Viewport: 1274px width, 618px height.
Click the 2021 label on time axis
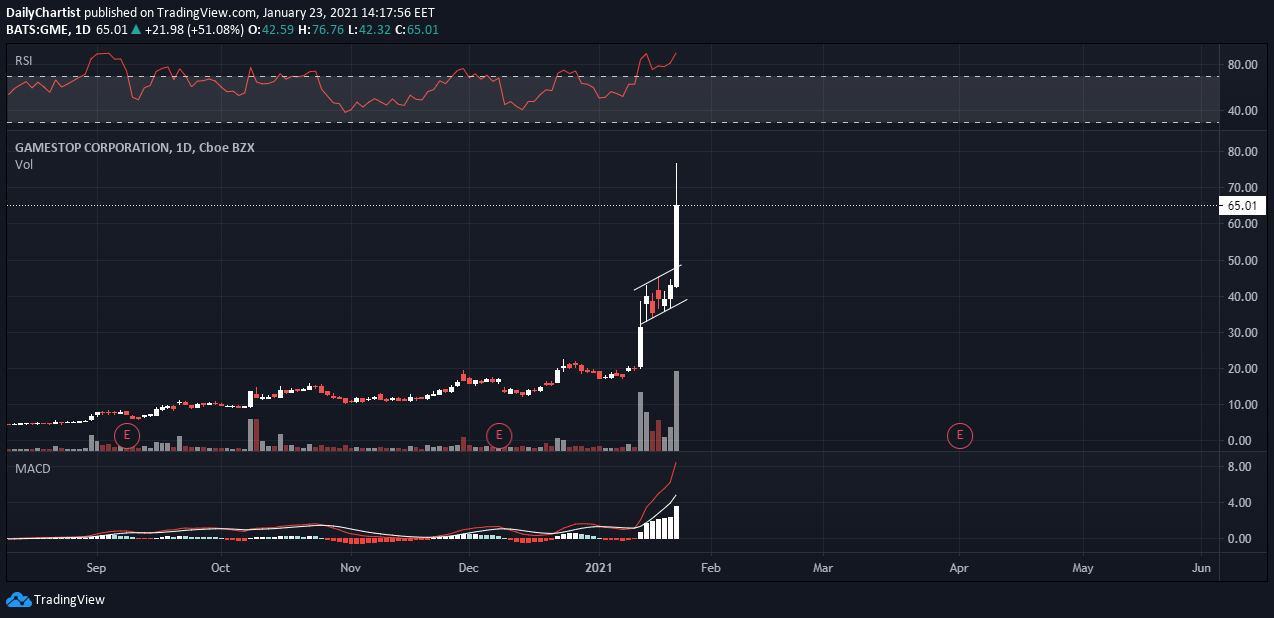click(600, 568)
